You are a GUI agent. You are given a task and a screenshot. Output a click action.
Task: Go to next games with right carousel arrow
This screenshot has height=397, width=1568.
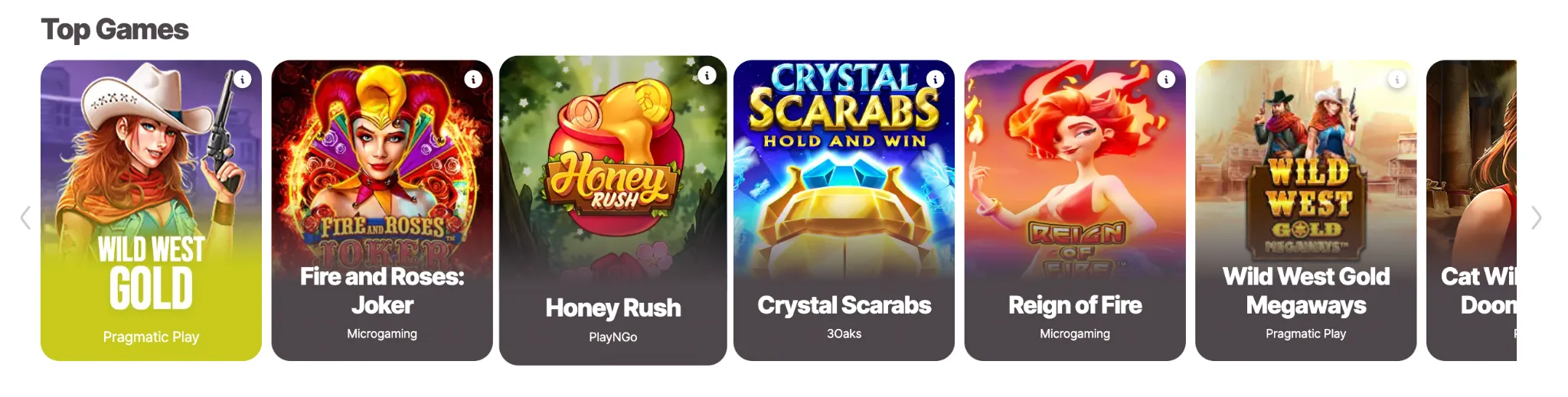pyautogui.click(x=1536, y=218)
